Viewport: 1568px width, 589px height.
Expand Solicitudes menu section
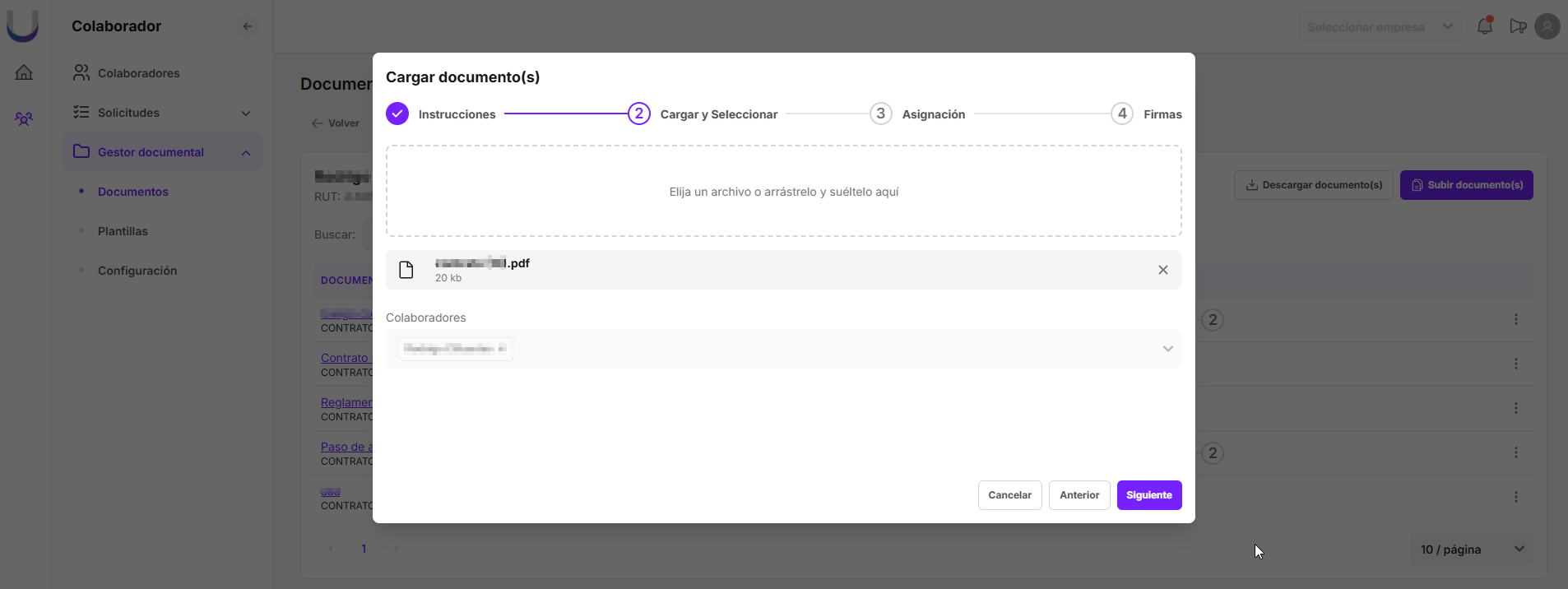245,113
